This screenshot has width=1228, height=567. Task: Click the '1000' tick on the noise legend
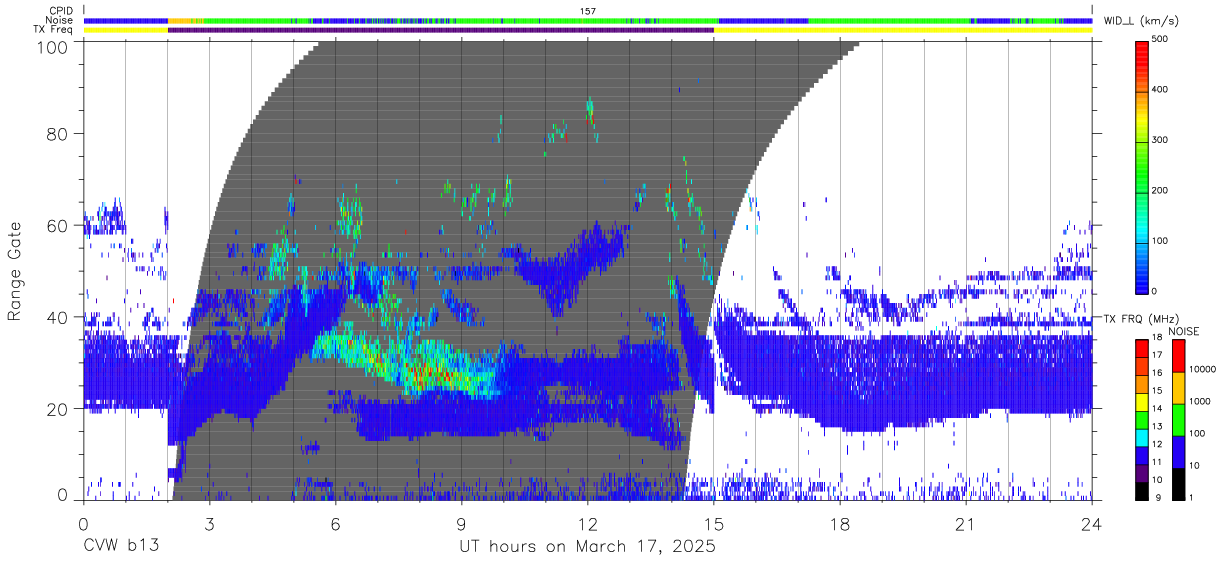tap(1202, 401)
